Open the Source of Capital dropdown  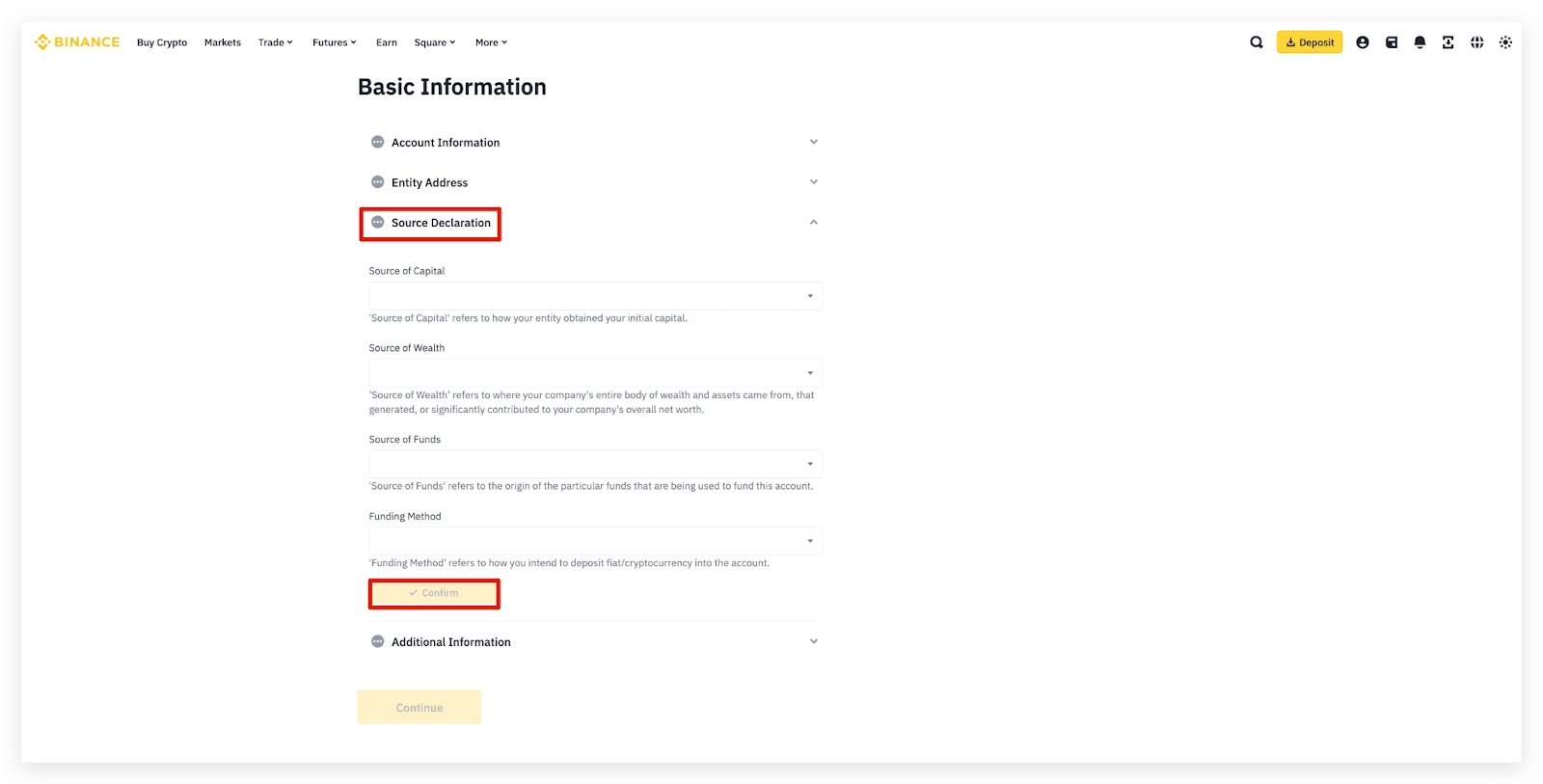[x=595, y=296]
